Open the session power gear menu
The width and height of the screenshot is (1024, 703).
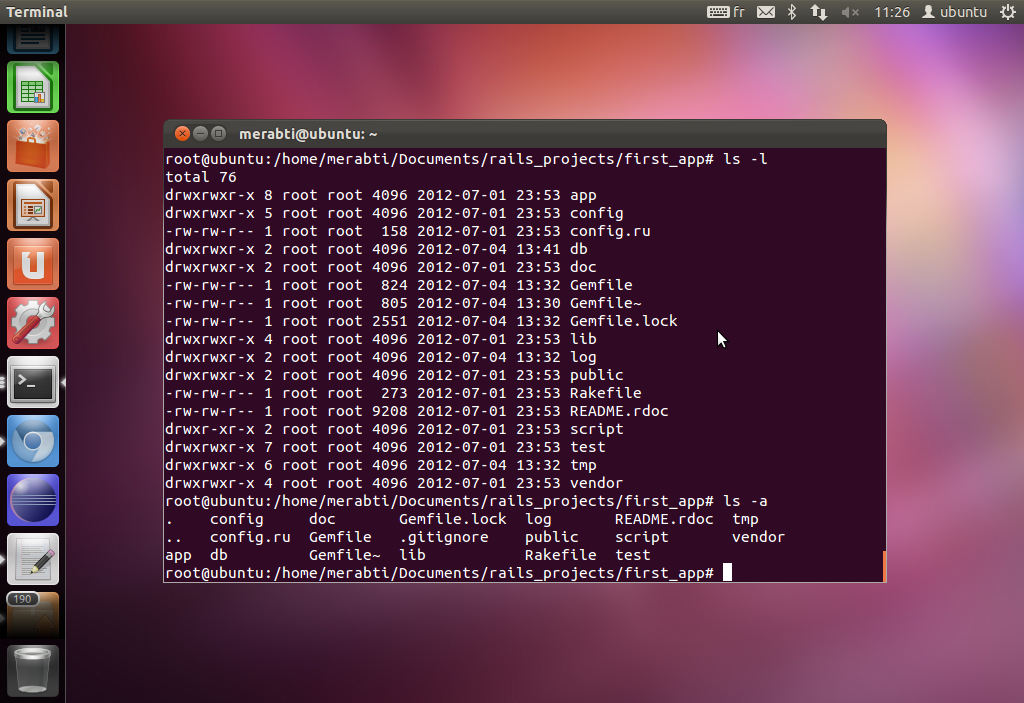pyautogui.click(x=1008, y=12)
